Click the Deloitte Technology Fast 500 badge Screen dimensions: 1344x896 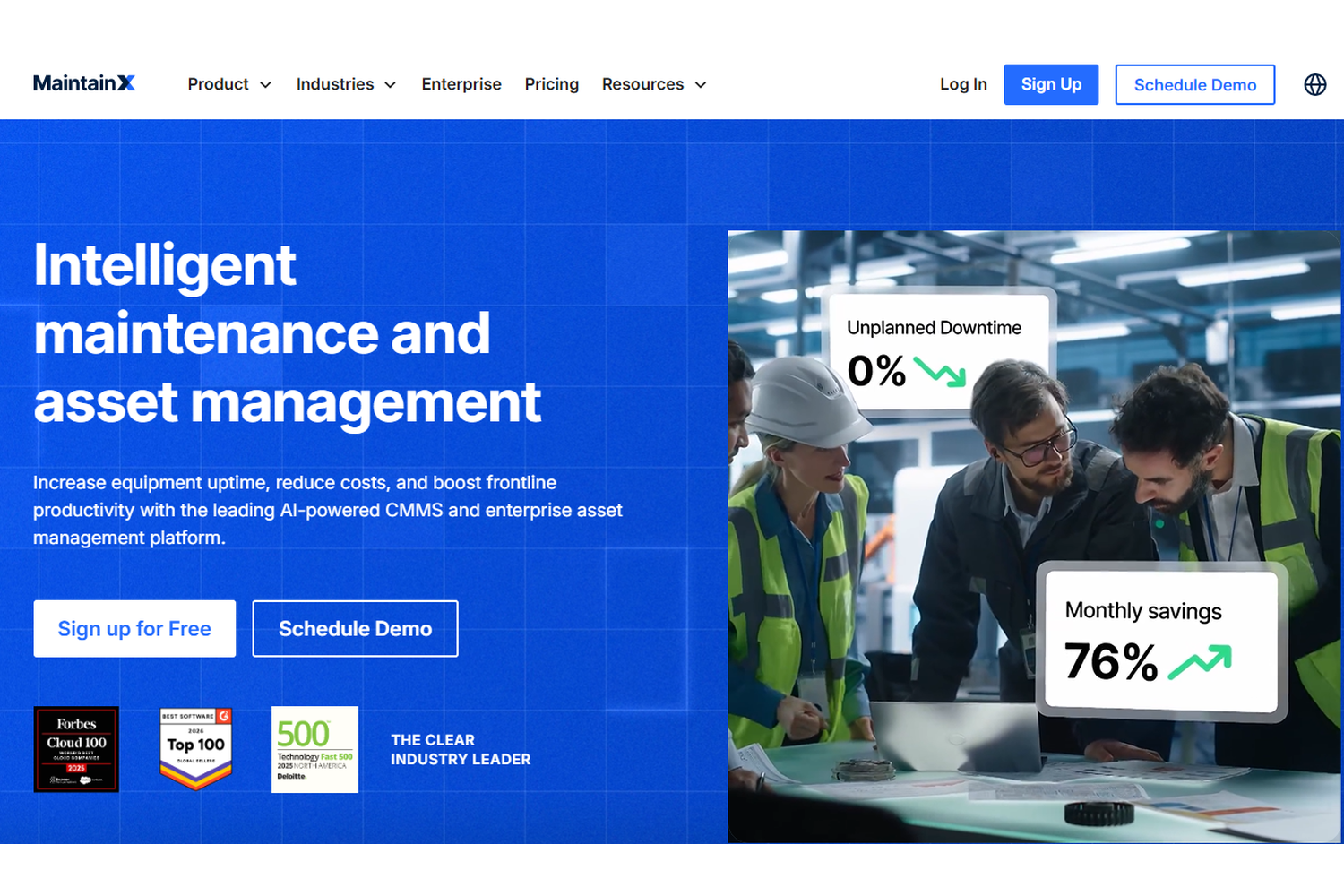pyautogui.click(x=314, y=749)
